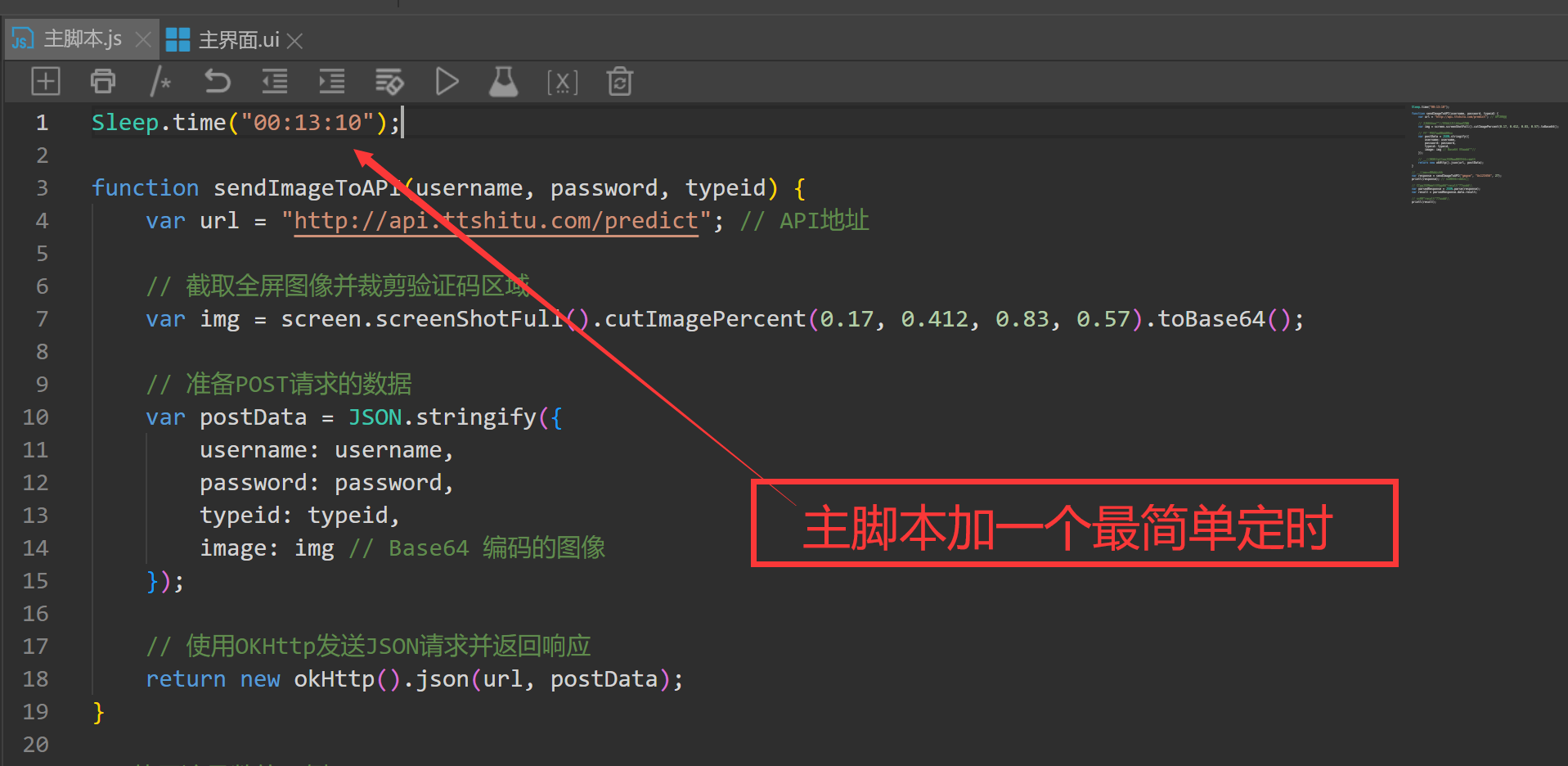Open the http://api.ttshitu.com/predict link
Screen dimensions: 1568x766
pos(496,221)
